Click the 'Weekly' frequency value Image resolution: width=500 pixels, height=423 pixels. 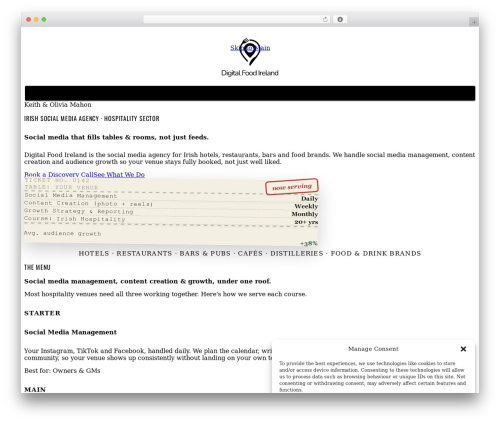[306, 206]
